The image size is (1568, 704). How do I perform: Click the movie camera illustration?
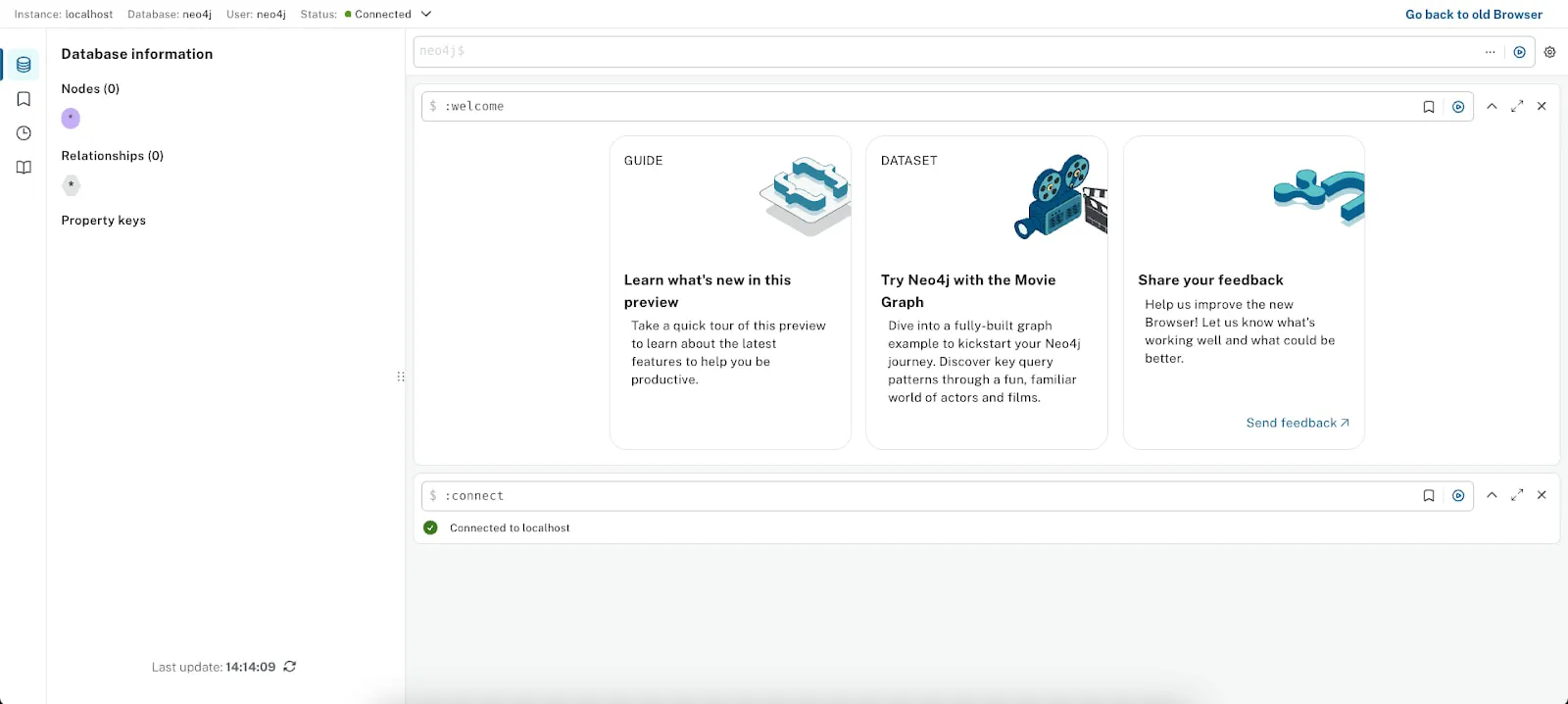1060,196
